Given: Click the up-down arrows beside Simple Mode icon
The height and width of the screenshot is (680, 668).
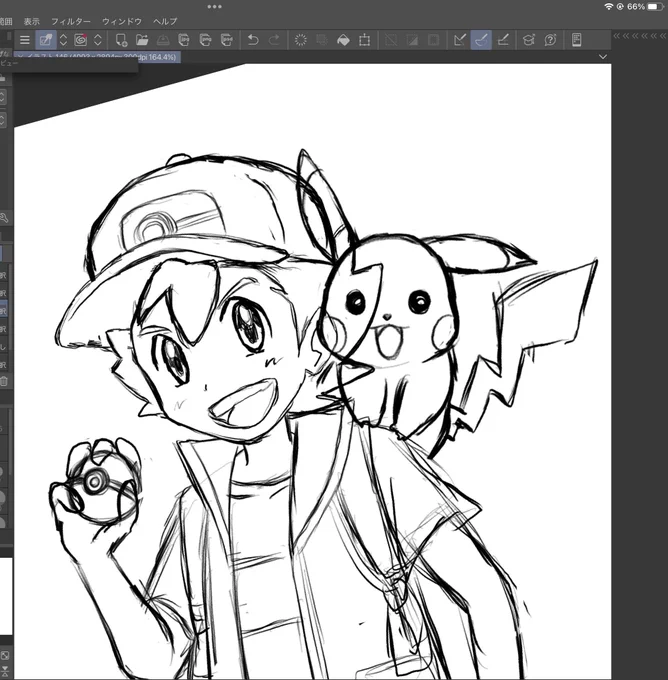Looking at the screenshot, I should pos(63,40).
